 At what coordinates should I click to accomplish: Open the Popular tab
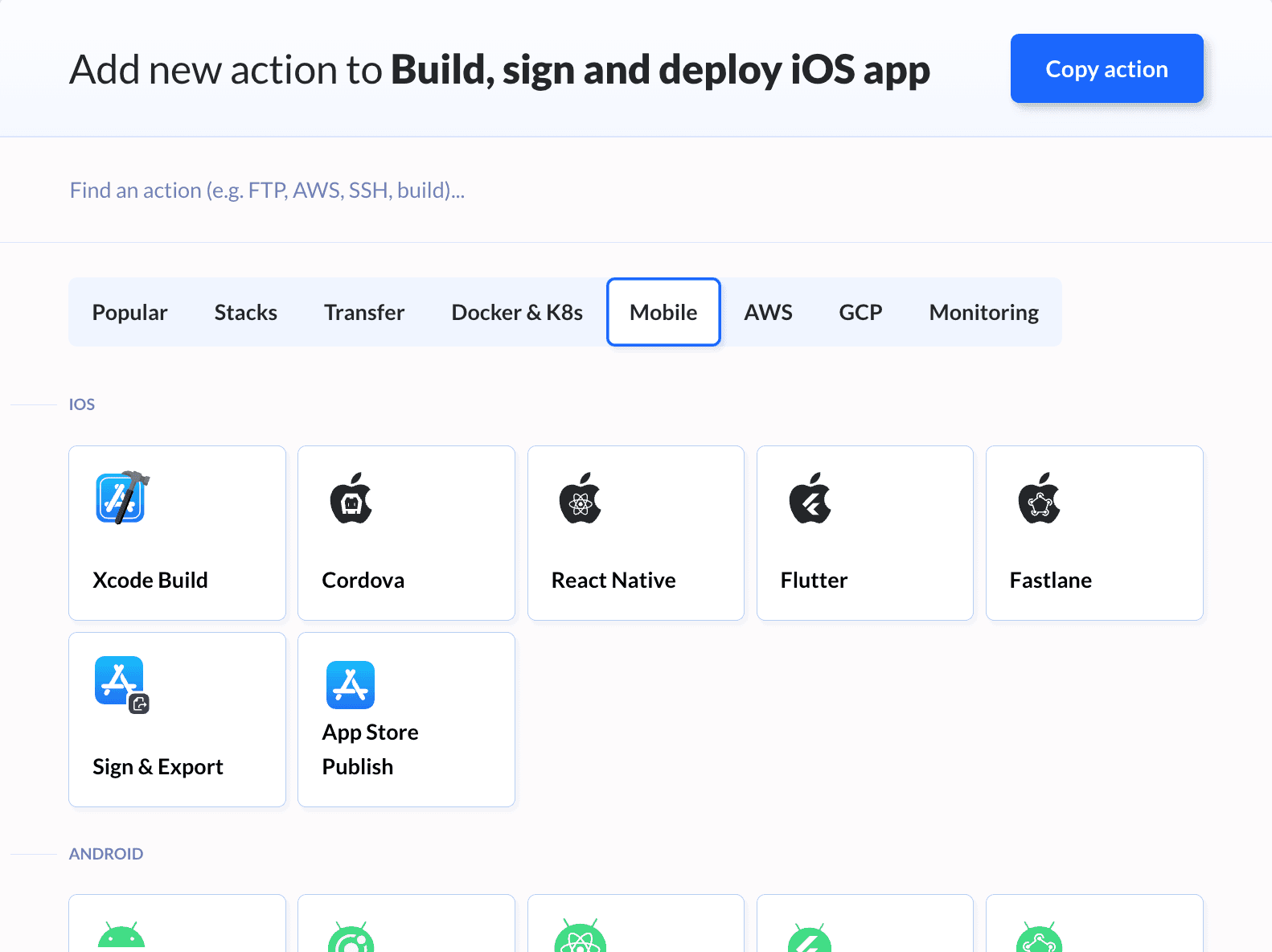click(x=130, y=312)
